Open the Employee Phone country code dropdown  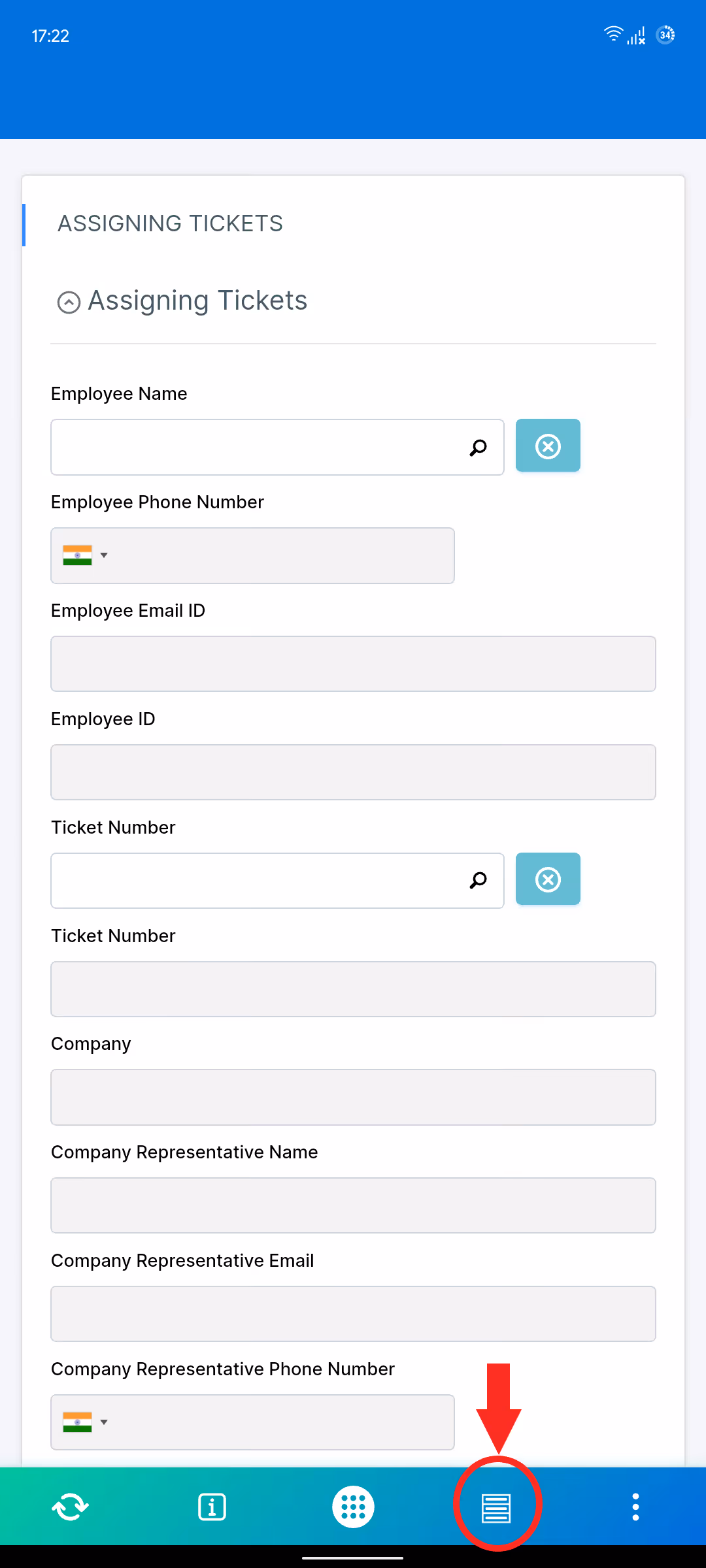(x=104, y=555)
